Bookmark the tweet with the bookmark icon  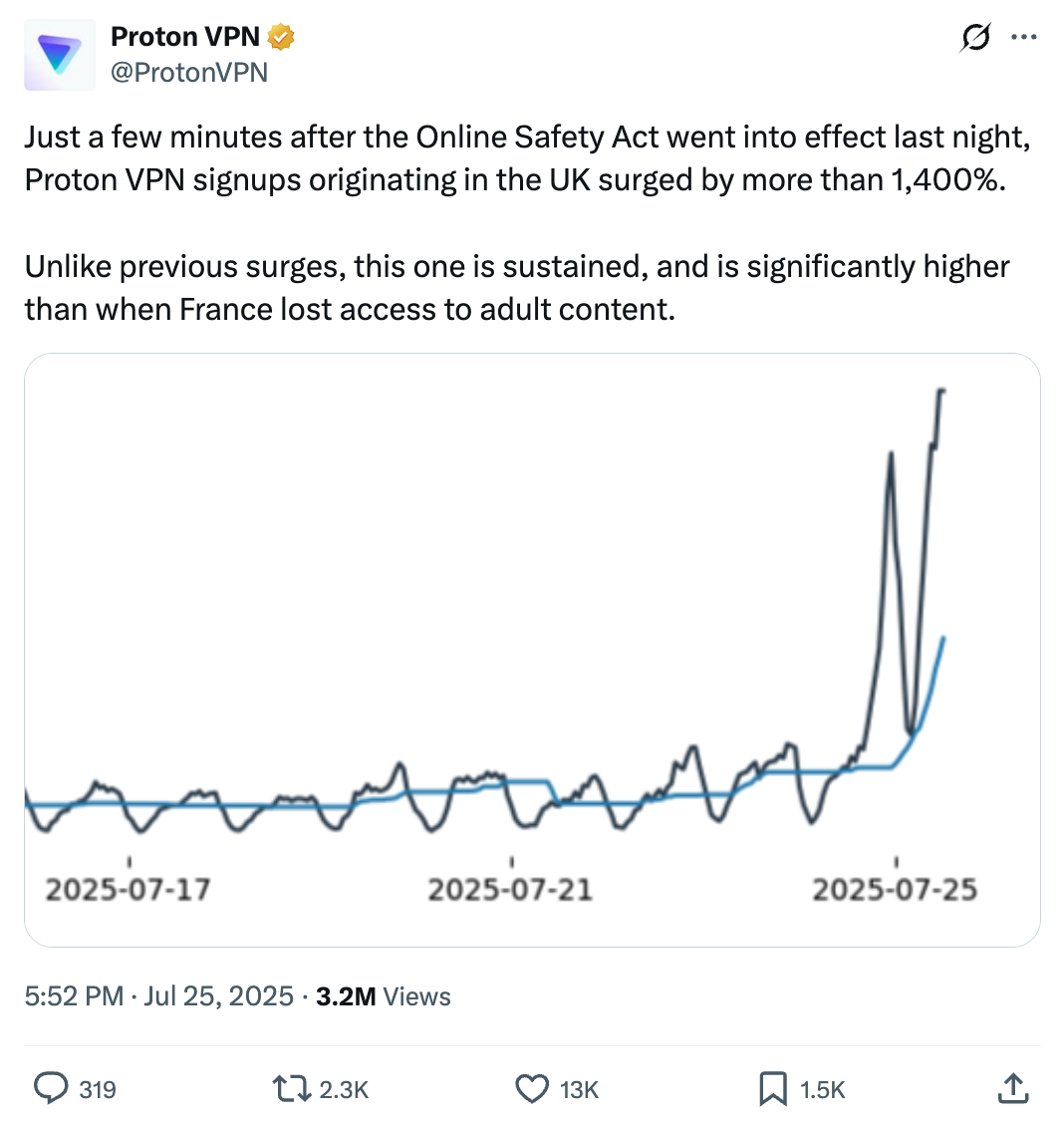[773, 1088]
